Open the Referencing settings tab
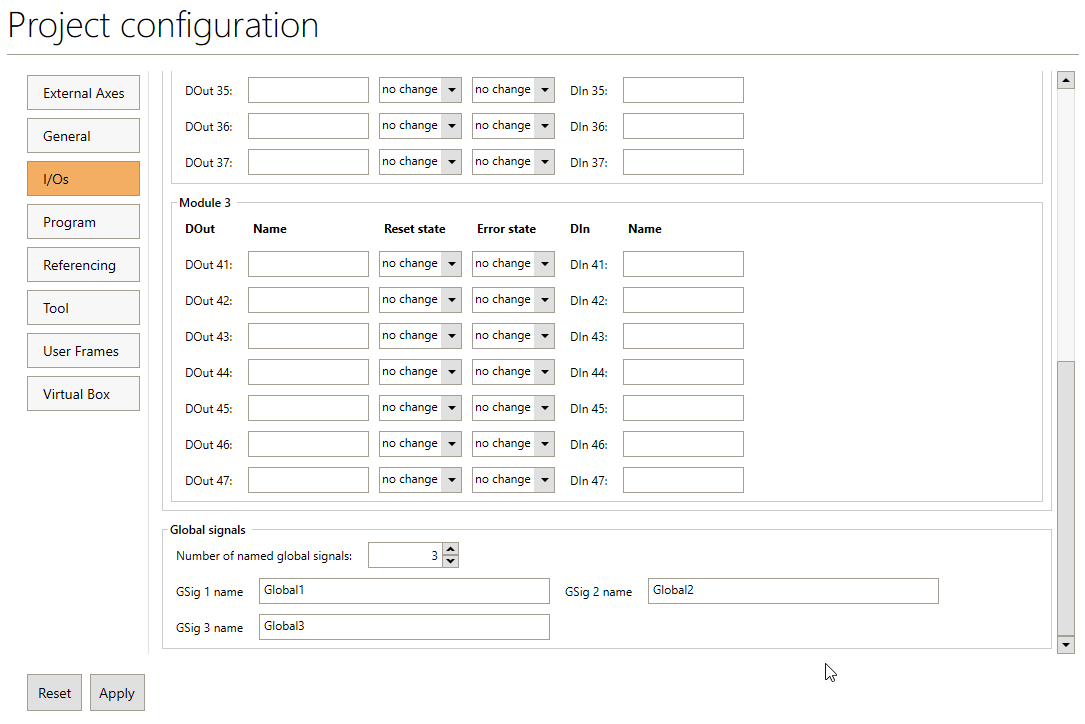The height and width of the screenshot is (724, 1085). 83,265
